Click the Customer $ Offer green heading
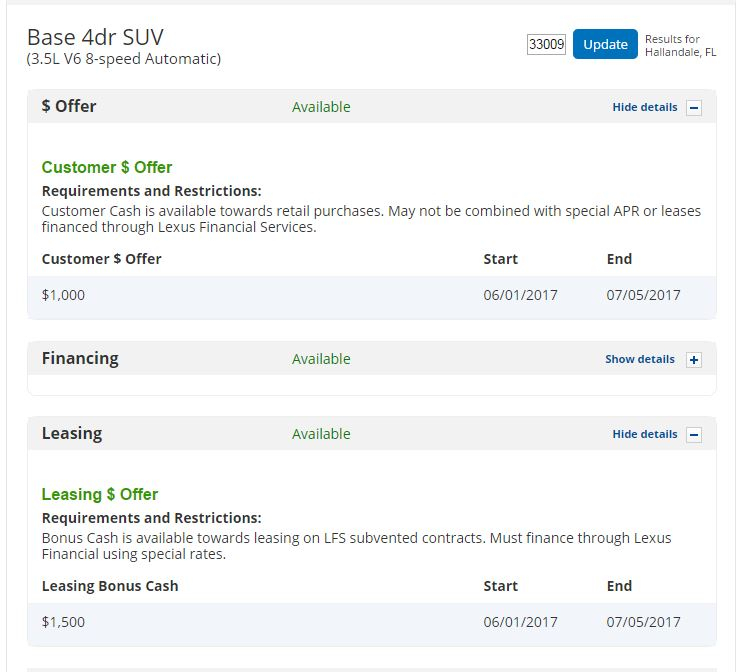The image size is (738, 672). point(107,168)
